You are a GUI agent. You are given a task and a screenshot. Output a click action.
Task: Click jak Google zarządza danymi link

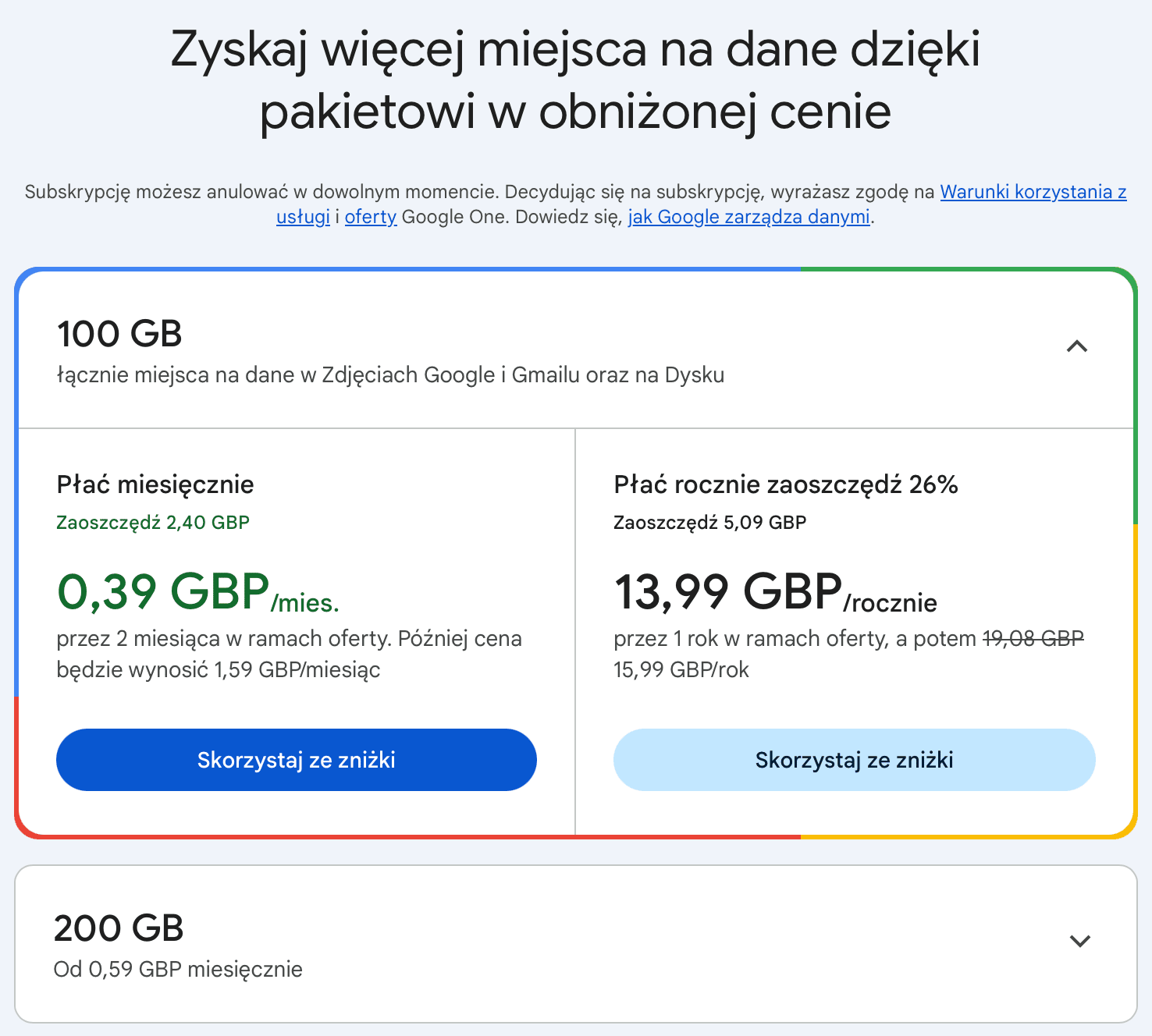[748, 217]
